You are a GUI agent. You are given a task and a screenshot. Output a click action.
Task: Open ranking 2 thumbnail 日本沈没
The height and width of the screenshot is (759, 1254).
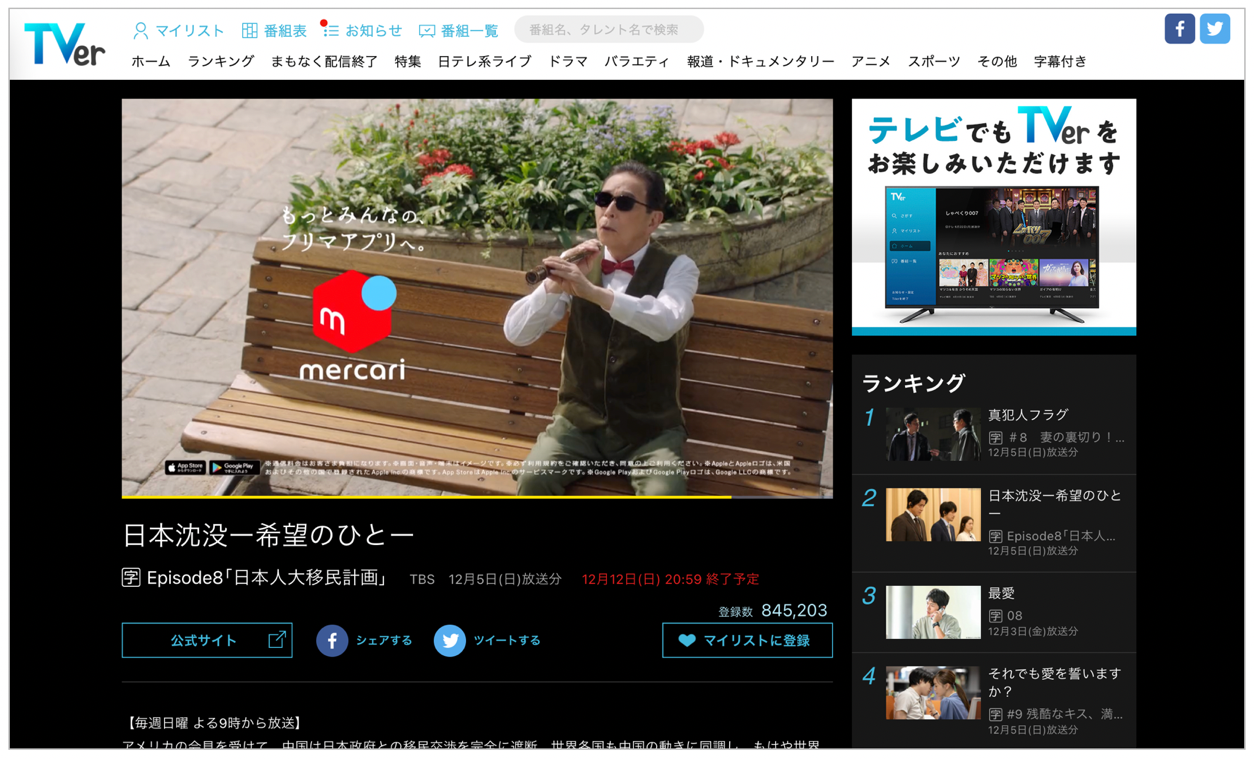point(933,515)
